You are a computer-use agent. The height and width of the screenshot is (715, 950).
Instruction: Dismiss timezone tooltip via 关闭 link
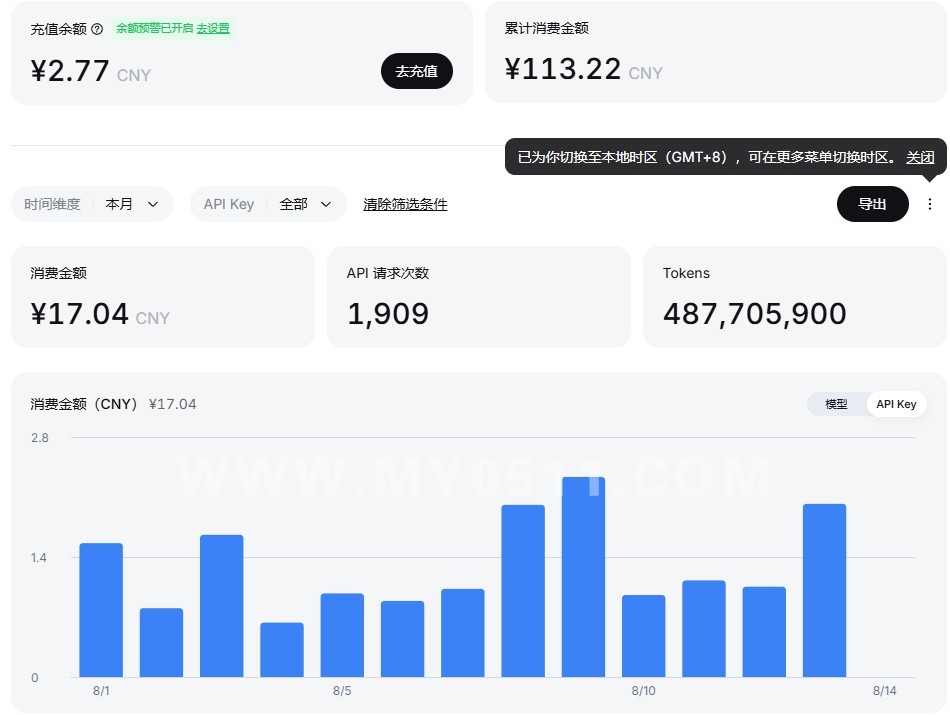[920, 157]
